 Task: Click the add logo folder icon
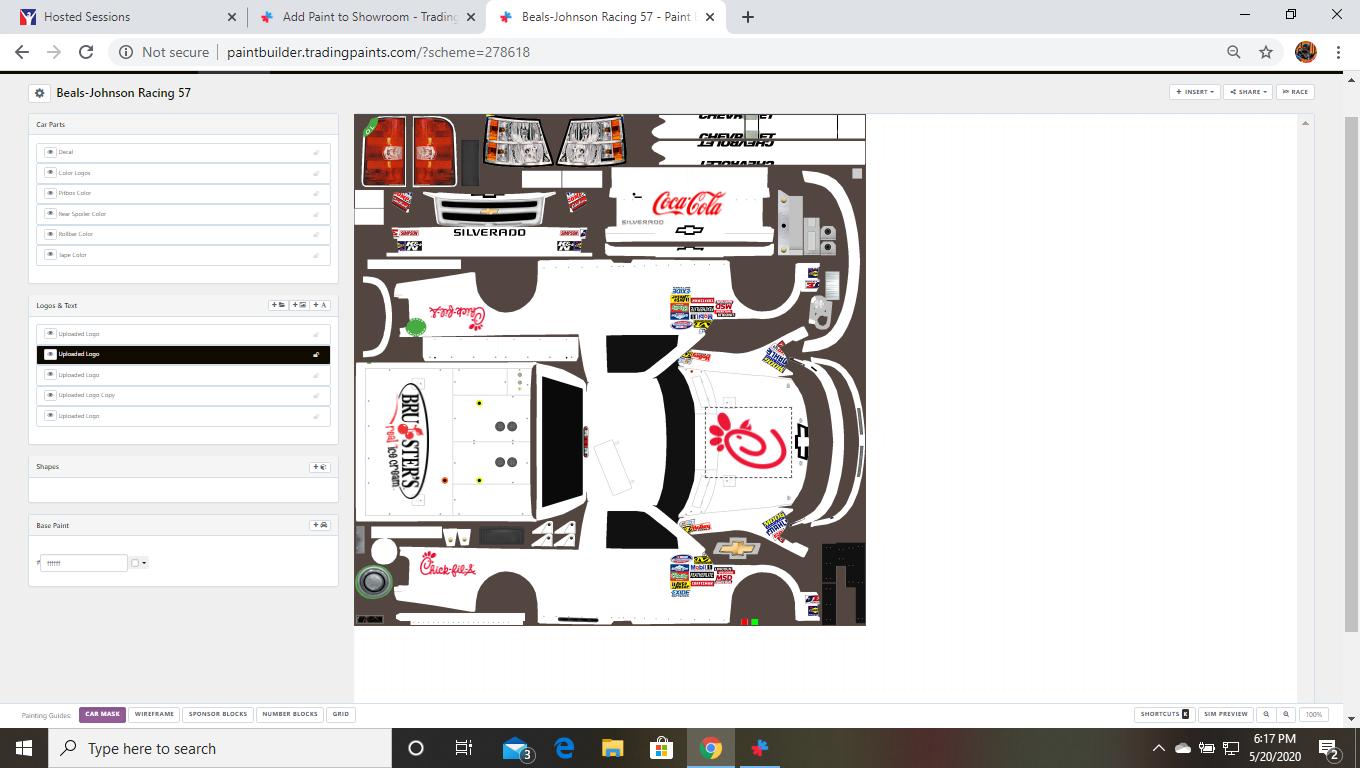pos(279,305)
